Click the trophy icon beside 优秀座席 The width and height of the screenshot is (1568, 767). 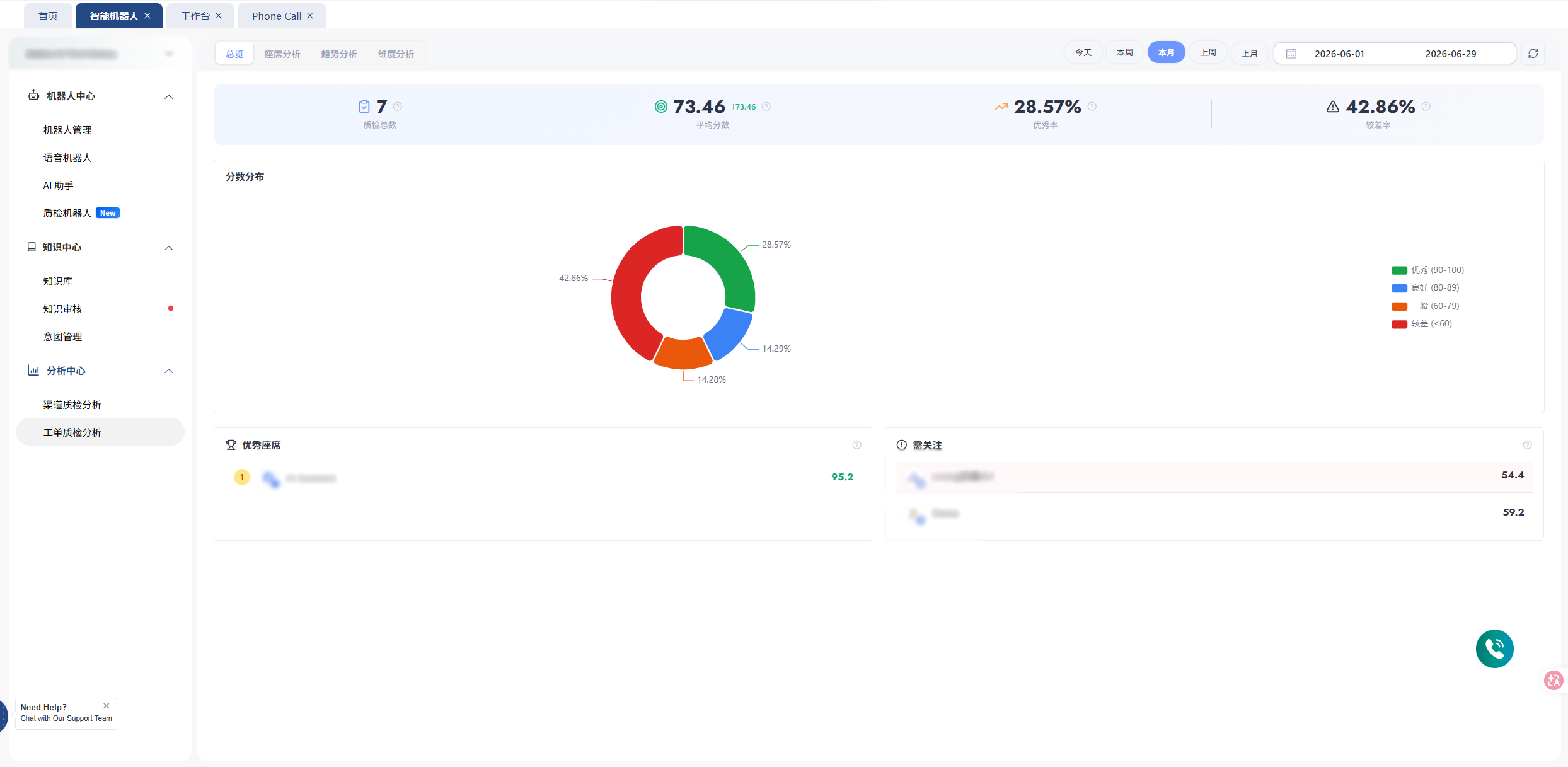pyautogui.click(x=231, y=445)
